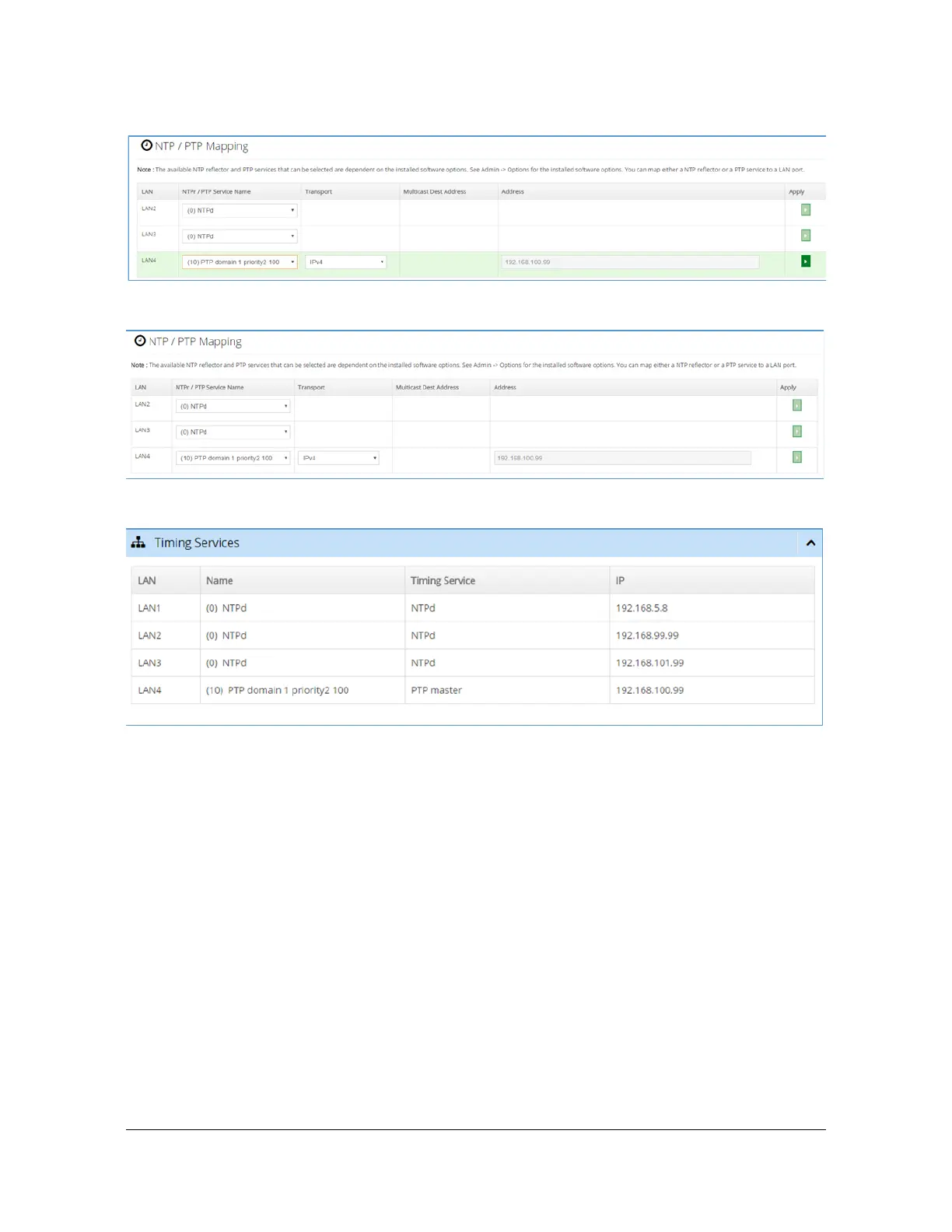Image resolution: width=952 pixels, height=1232 pixels.
Task: Click the 'Multicast Dest Address' header in the upper mapping panel
Action: click(435, 191)
